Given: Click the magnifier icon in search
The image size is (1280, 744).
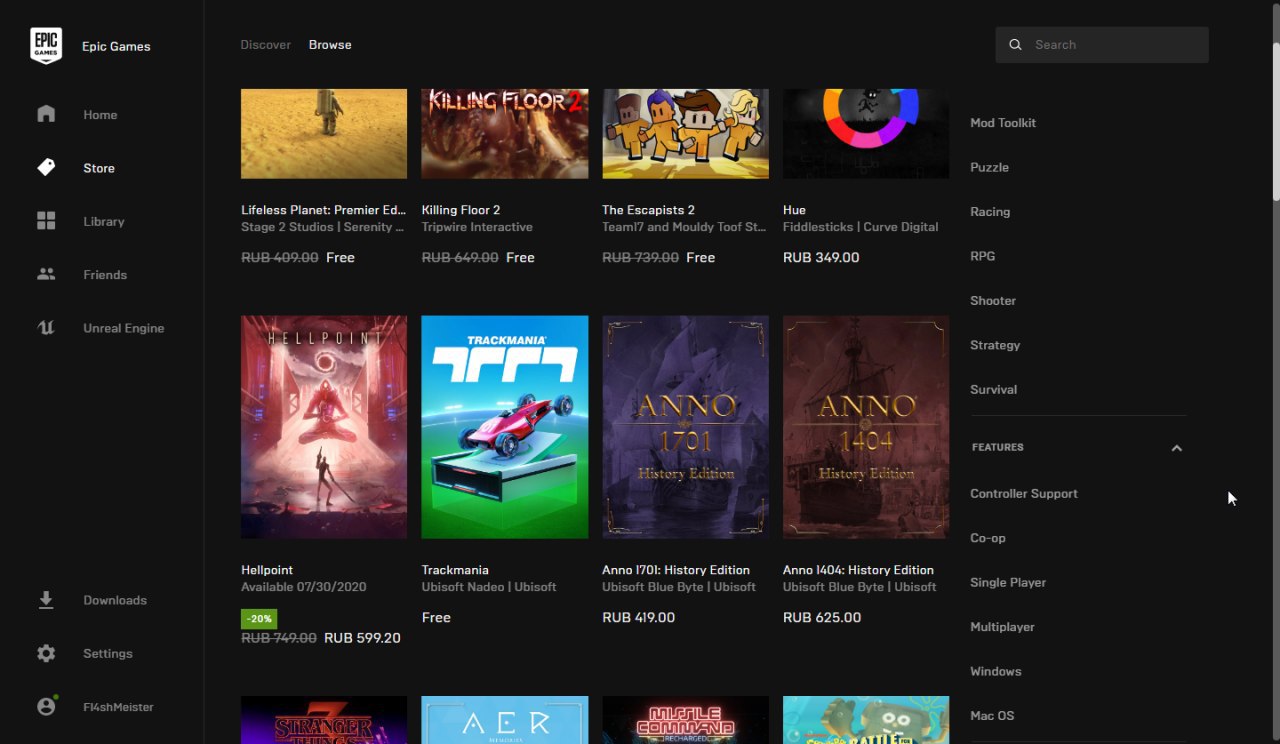Looking at the screenshot, I should point(1015,45).
